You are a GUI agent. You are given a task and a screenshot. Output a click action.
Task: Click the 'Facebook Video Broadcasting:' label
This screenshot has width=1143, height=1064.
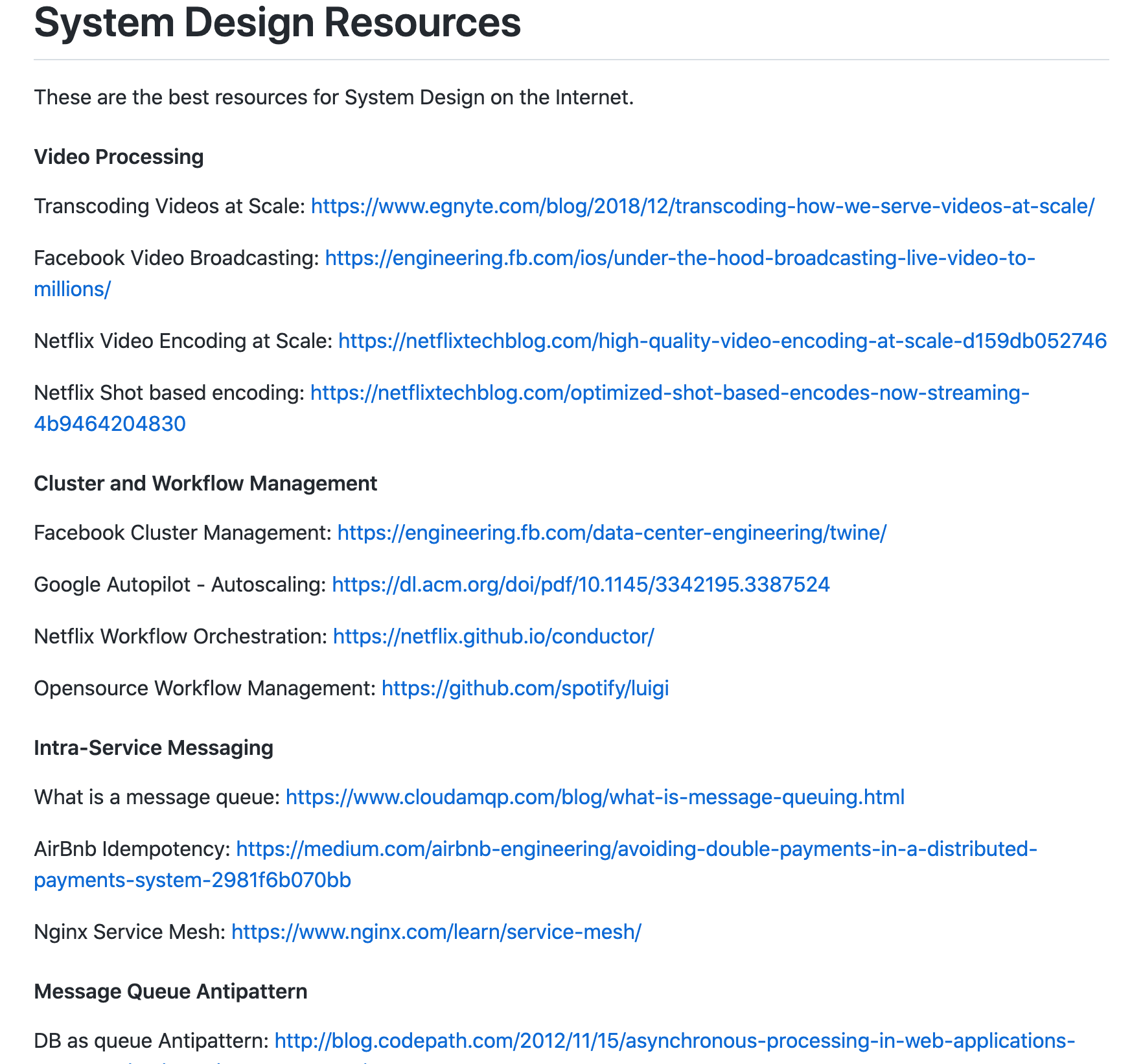point(177,258)
